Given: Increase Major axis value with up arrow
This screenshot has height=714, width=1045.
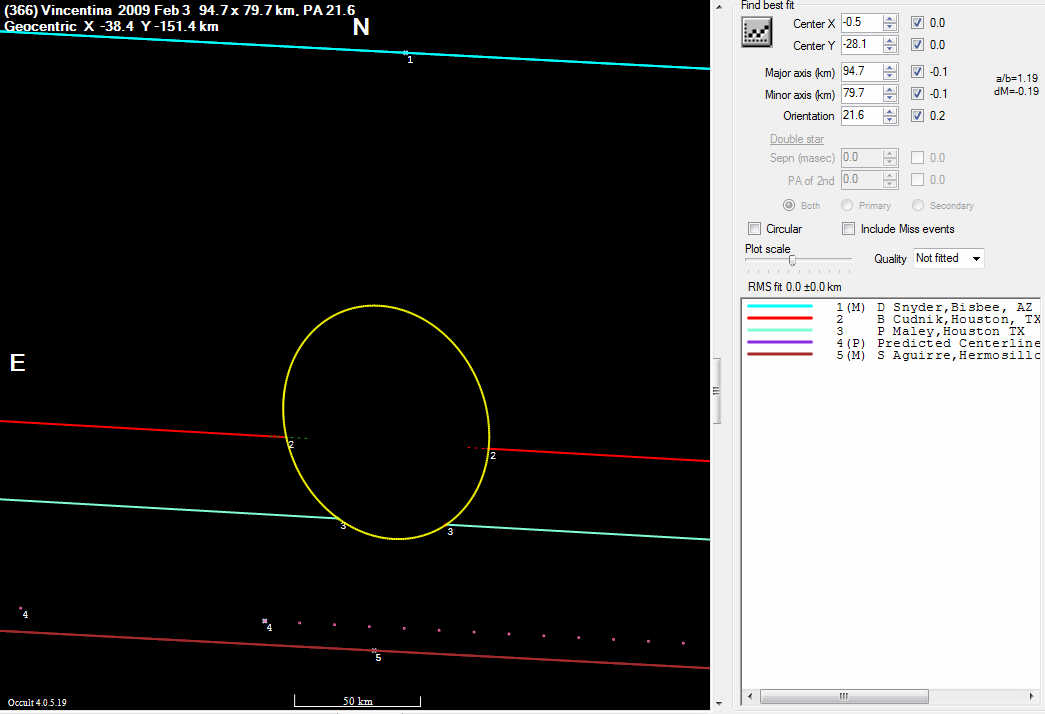Looking at the screenshot, I should (890, 67).
